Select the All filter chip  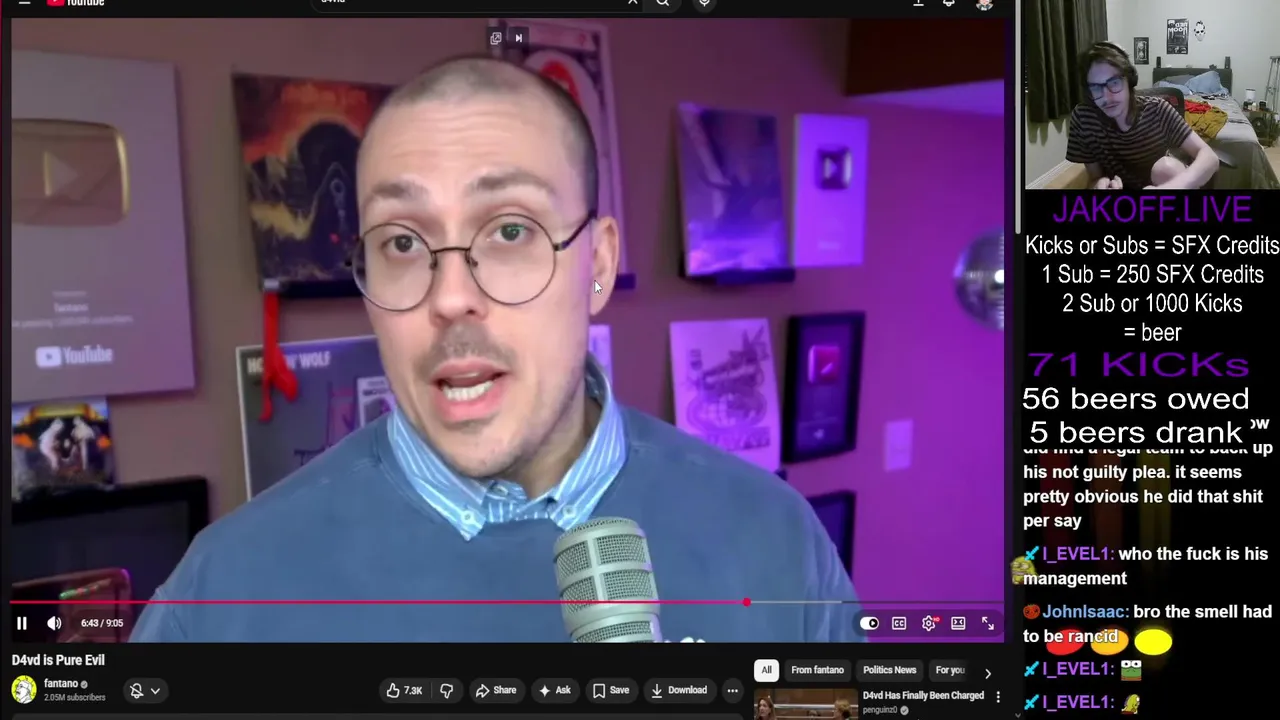pos(766,670)
